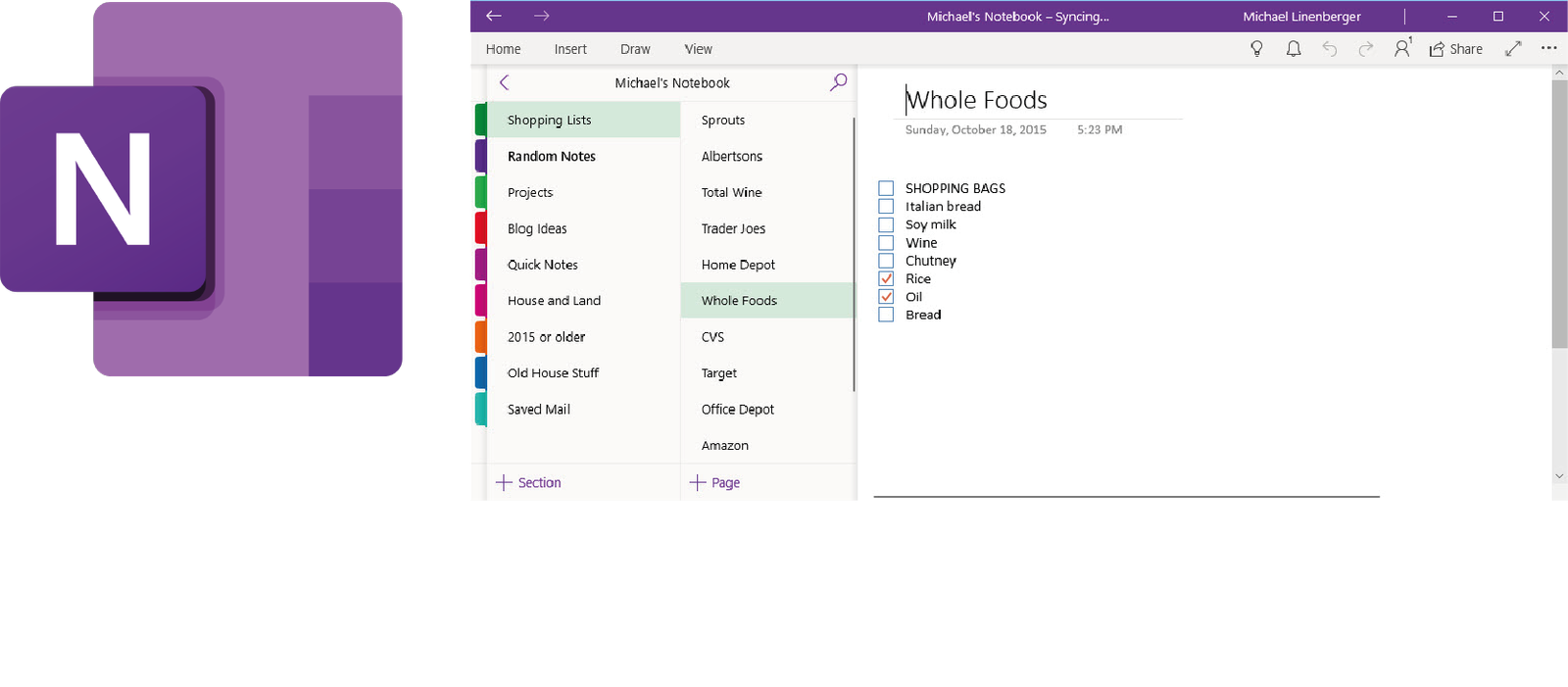Click the Whole Foods page title field

(x=976, y=100)
